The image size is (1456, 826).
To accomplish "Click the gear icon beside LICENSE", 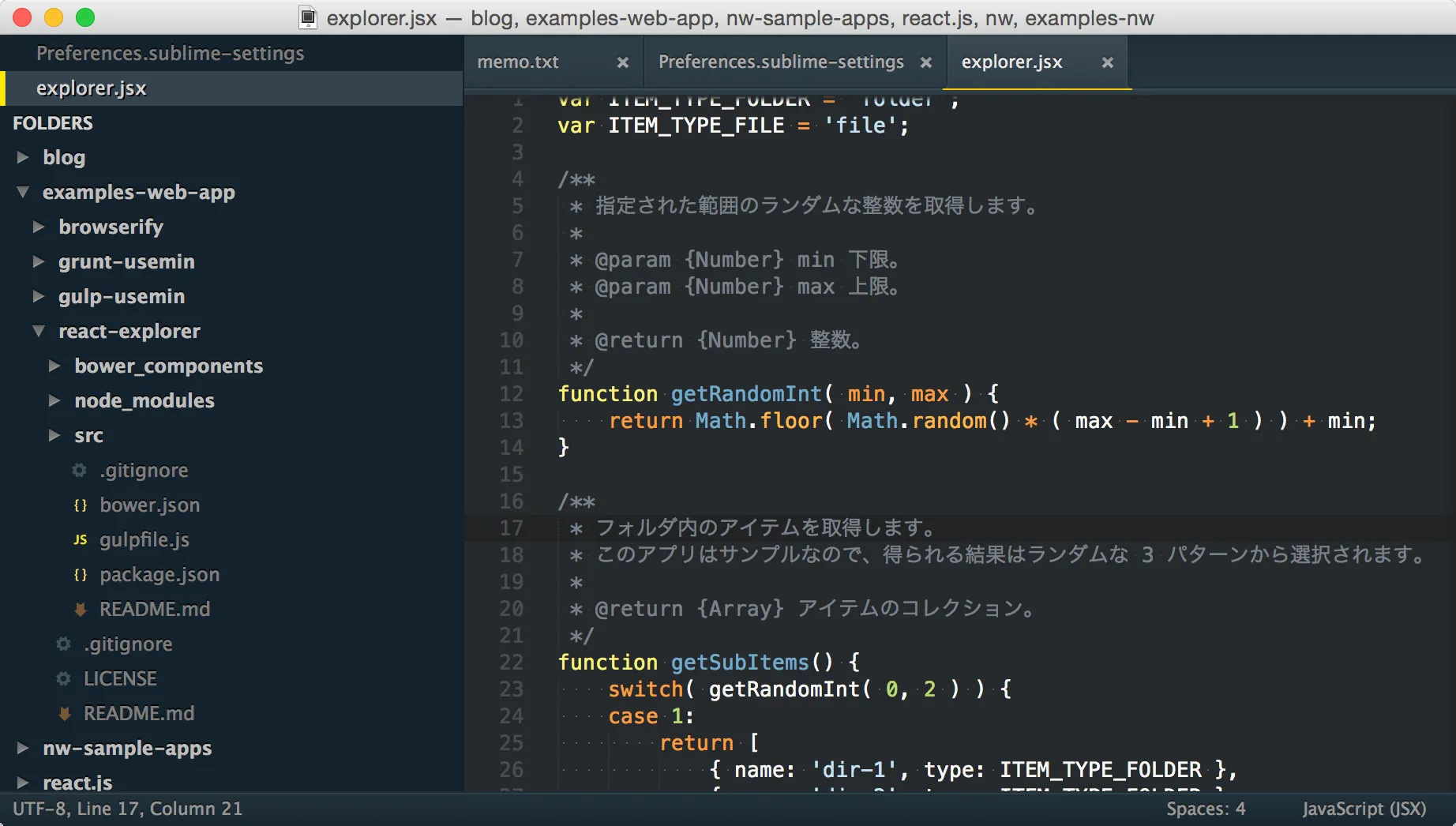I will 63,678.
